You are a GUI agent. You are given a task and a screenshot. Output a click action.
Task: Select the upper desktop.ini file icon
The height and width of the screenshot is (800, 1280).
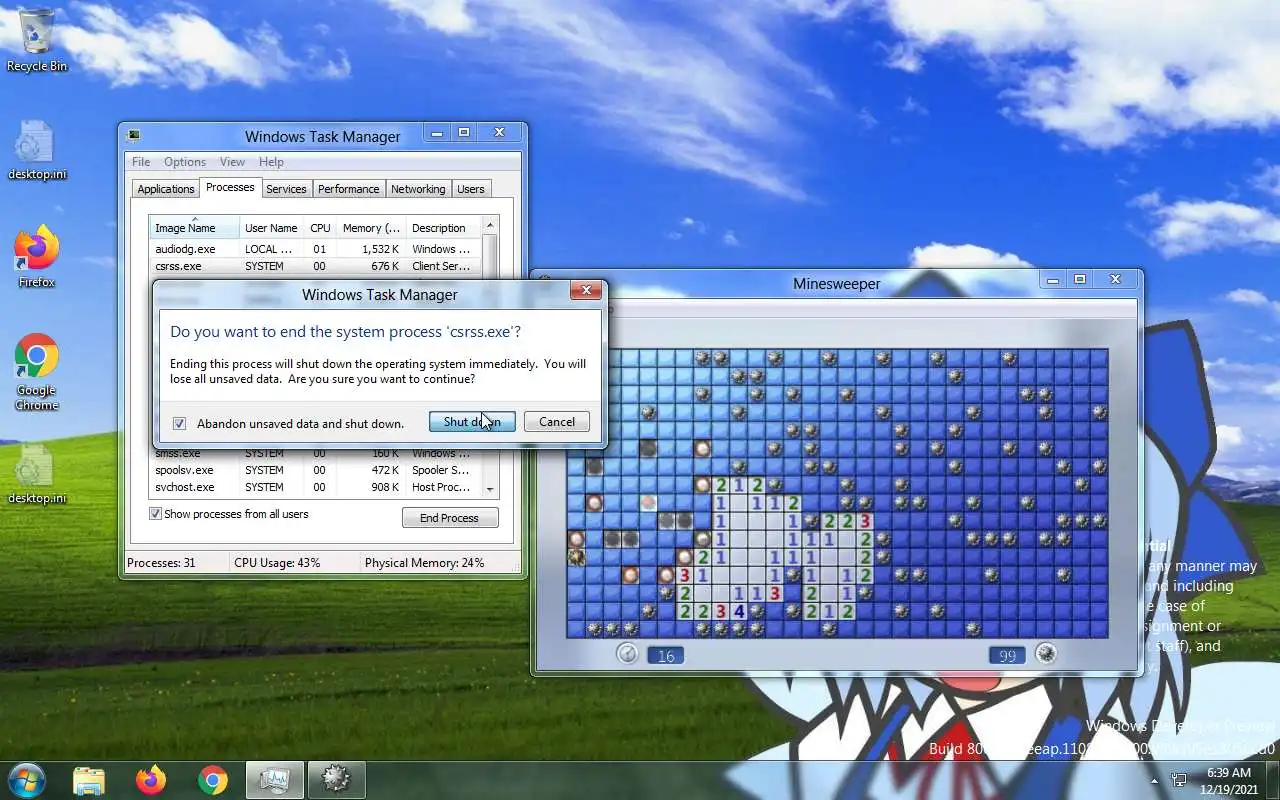coord(37,150)
